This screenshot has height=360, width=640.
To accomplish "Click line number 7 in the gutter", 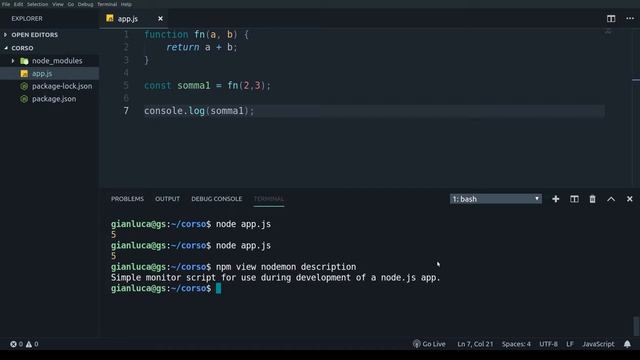I will (126, 111).
